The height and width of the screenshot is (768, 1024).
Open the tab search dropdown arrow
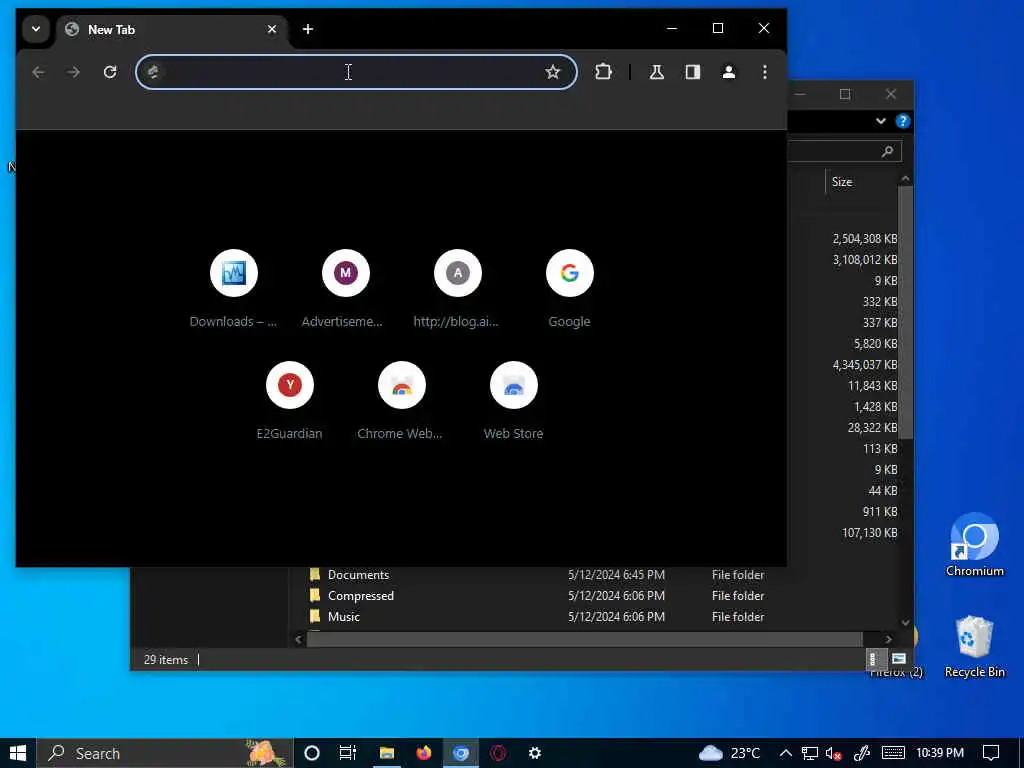(36, 29)
